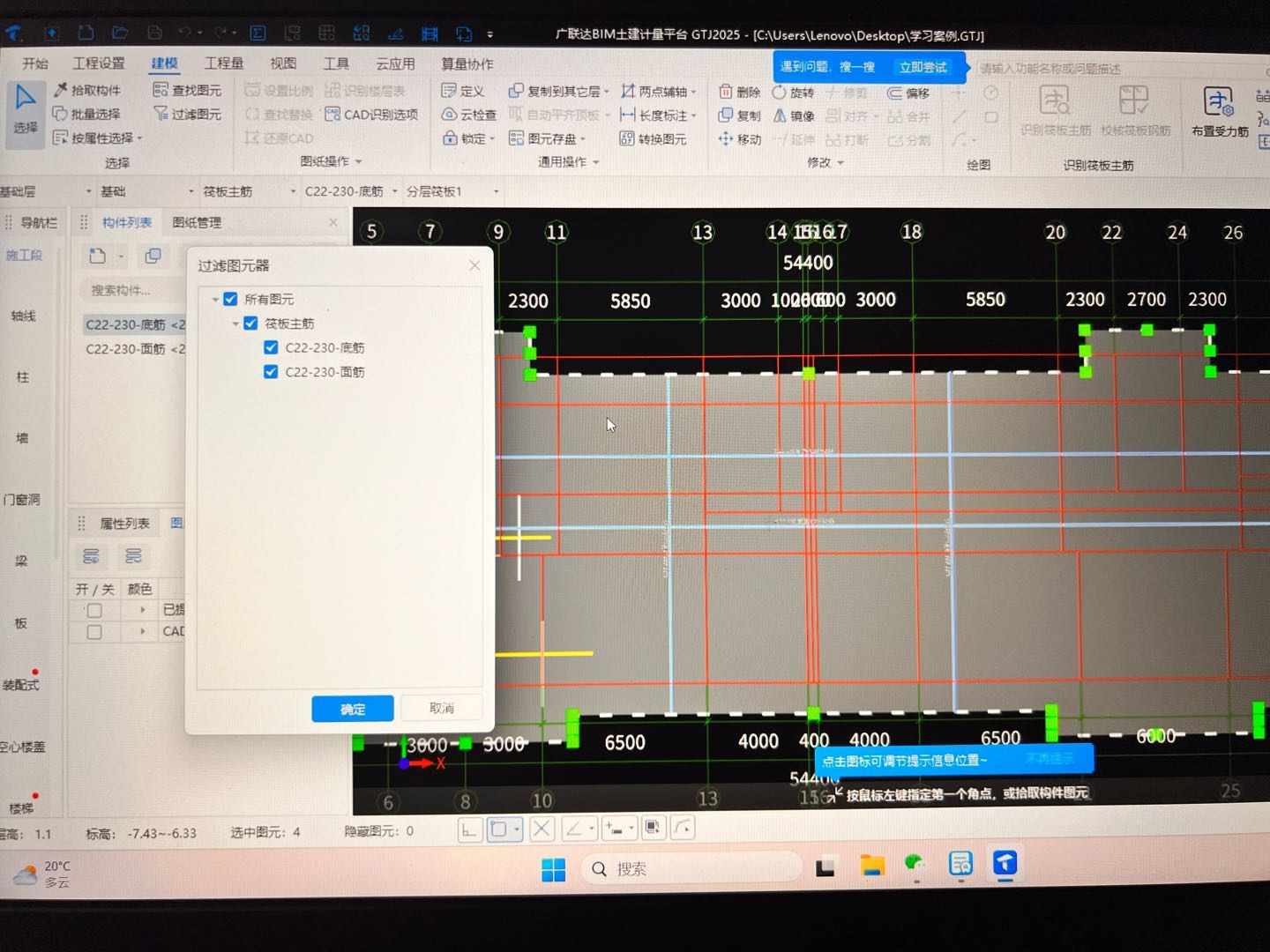1270x952 pixels.
Task: Open the 图纸管理 panel tab
Action: tap(197, 223)
